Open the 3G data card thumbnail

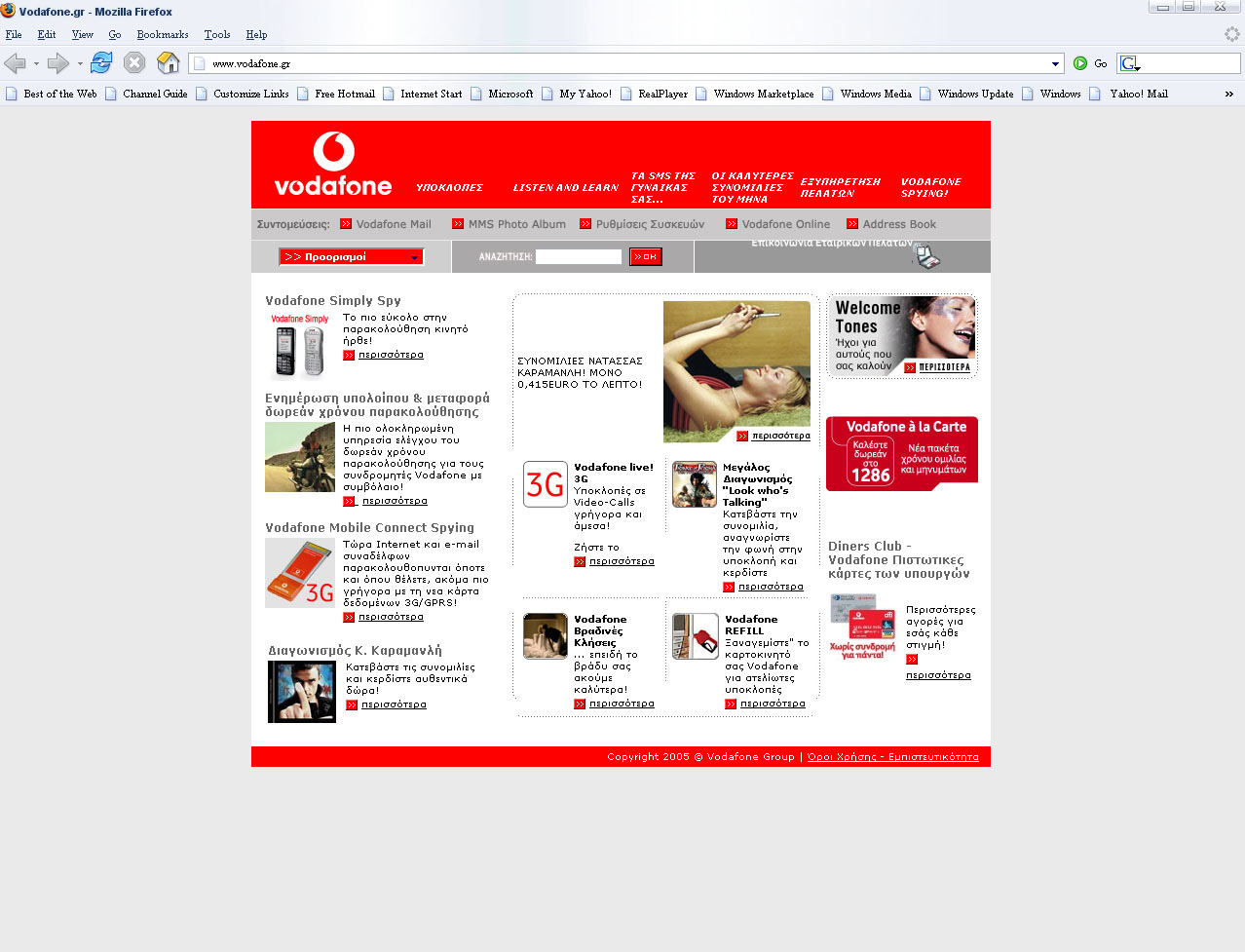point(300,573)
